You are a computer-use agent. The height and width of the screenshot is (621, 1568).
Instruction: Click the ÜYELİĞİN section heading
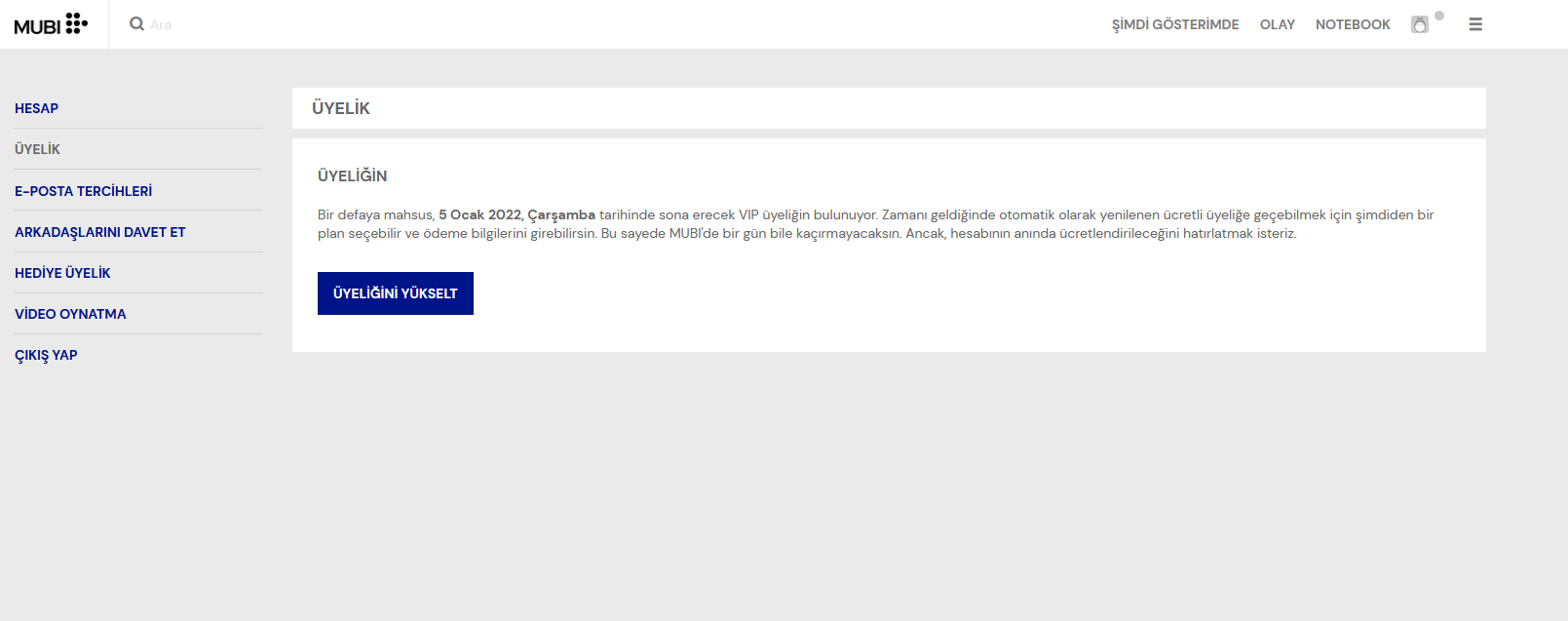coord(352,175)
